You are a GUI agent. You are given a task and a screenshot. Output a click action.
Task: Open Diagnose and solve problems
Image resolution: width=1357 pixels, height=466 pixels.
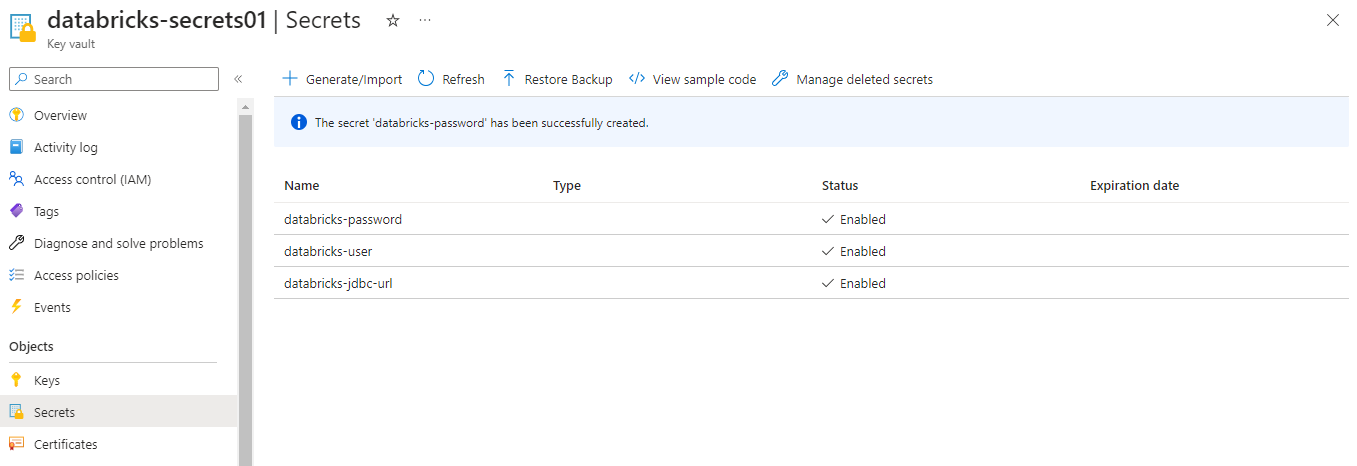click(118, 243)
